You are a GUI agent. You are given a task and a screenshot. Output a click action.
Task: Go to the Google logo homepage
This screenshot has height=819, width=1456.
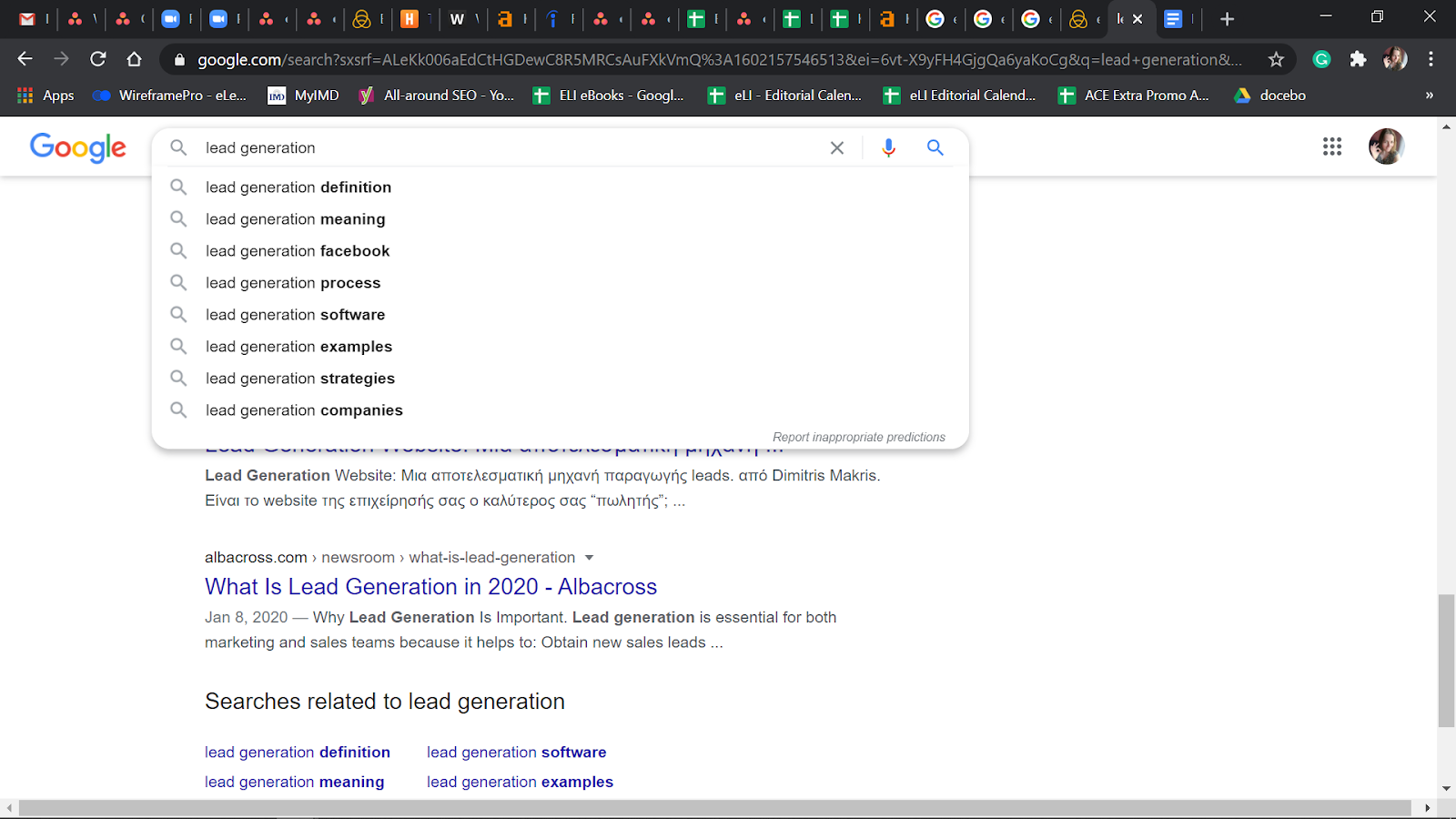[78, 147]
